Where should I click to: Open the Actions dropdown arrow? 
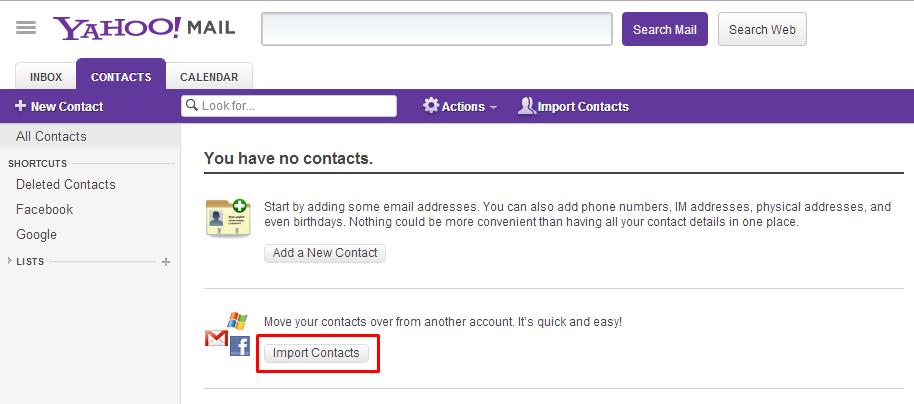(x=493, y=107)
